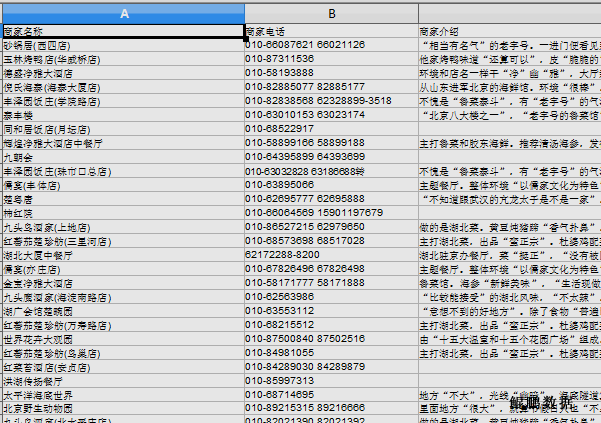Screen dimensions: 601x423
Task: Select description starting “意想不到的好地方”
Action: [510, 311]
